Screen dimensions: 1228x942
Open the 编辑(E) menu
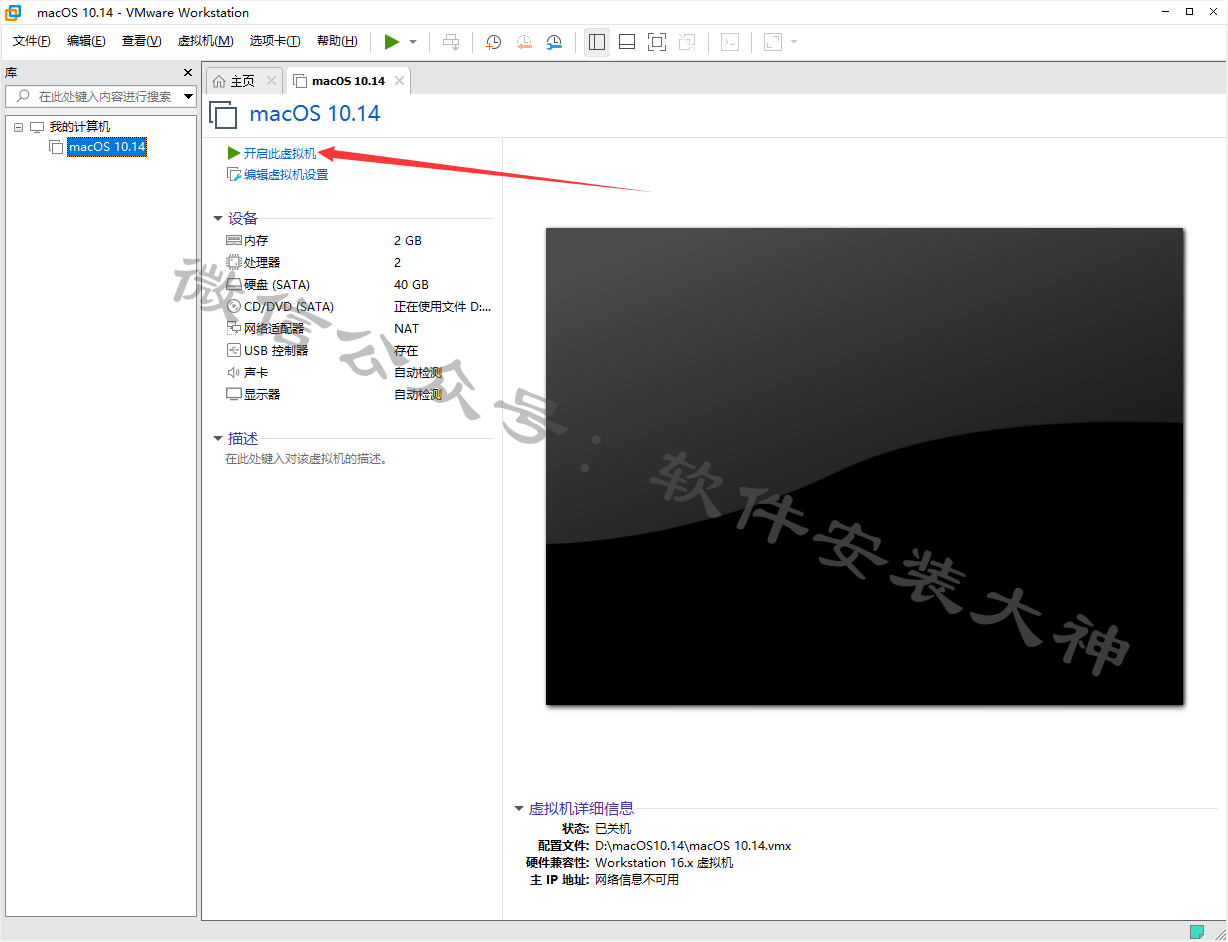[x=86, y=41]
